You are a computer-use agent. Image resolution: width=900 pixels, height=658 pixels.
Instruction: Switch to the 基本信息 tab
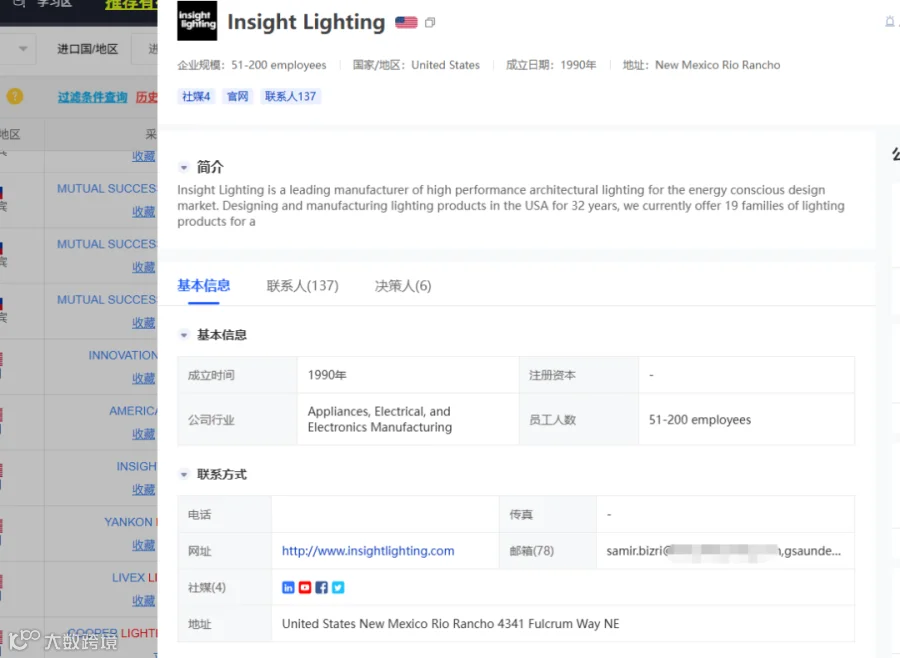203,285
